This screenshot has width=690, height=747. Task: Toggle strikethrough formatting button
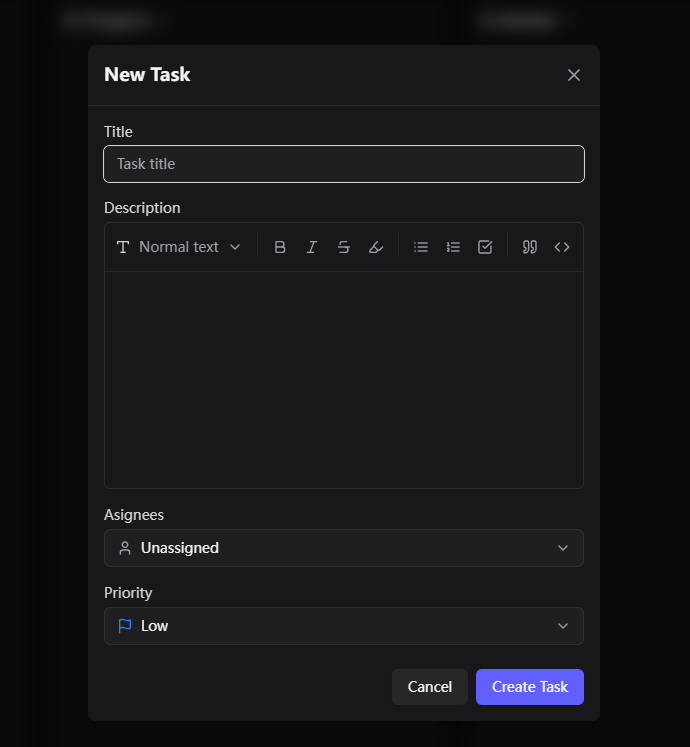point(344,247)
